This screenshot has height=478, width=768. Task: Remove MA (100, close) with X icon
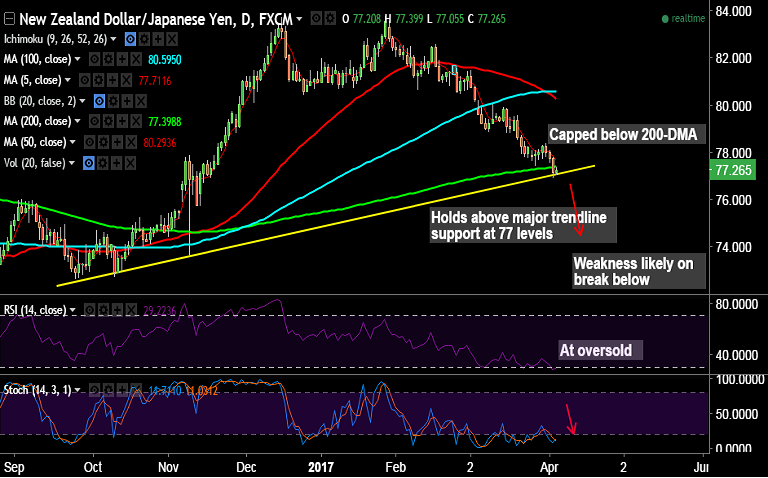[x=136, y=60]
